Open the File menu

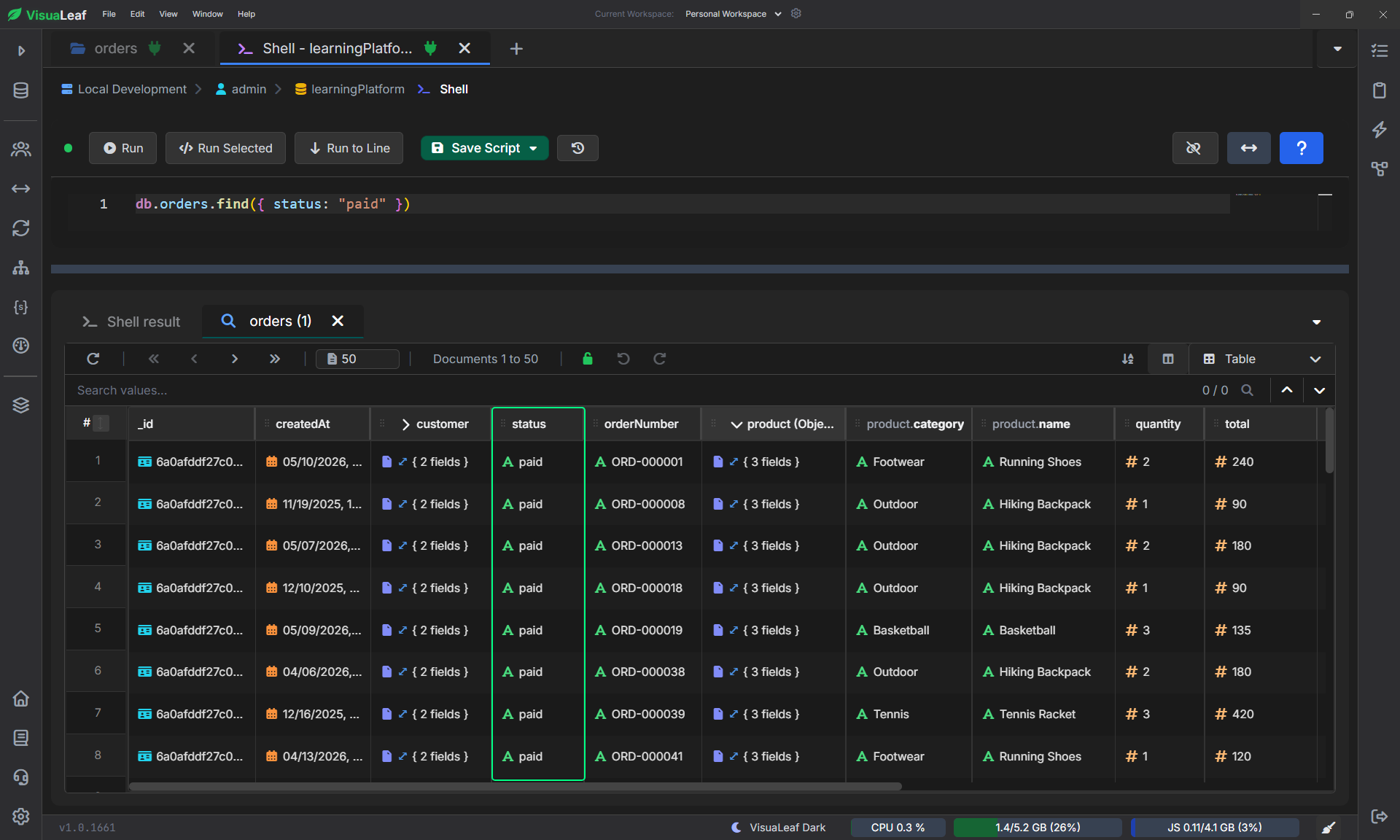coord(109,14)
